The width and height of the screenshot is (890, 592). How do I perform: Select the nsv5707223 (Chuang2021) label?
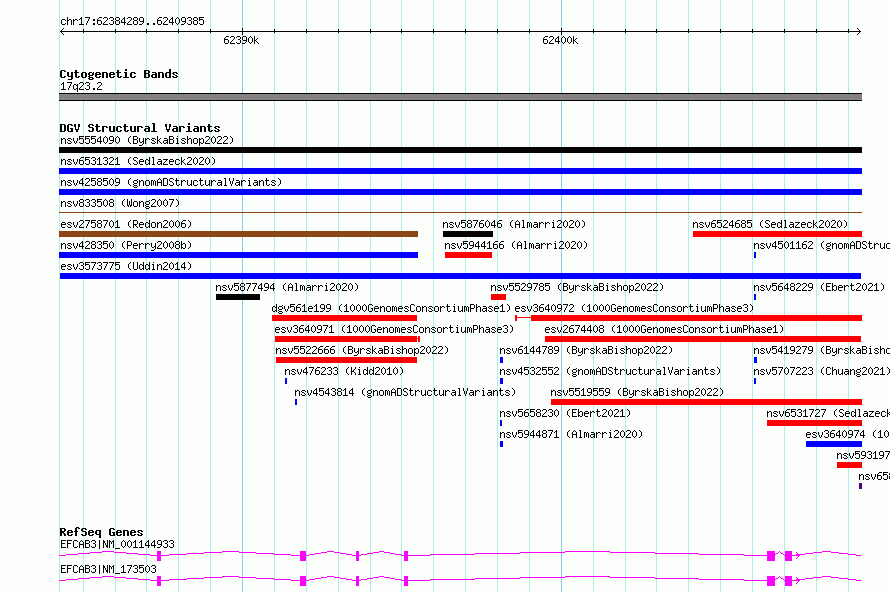821,371
